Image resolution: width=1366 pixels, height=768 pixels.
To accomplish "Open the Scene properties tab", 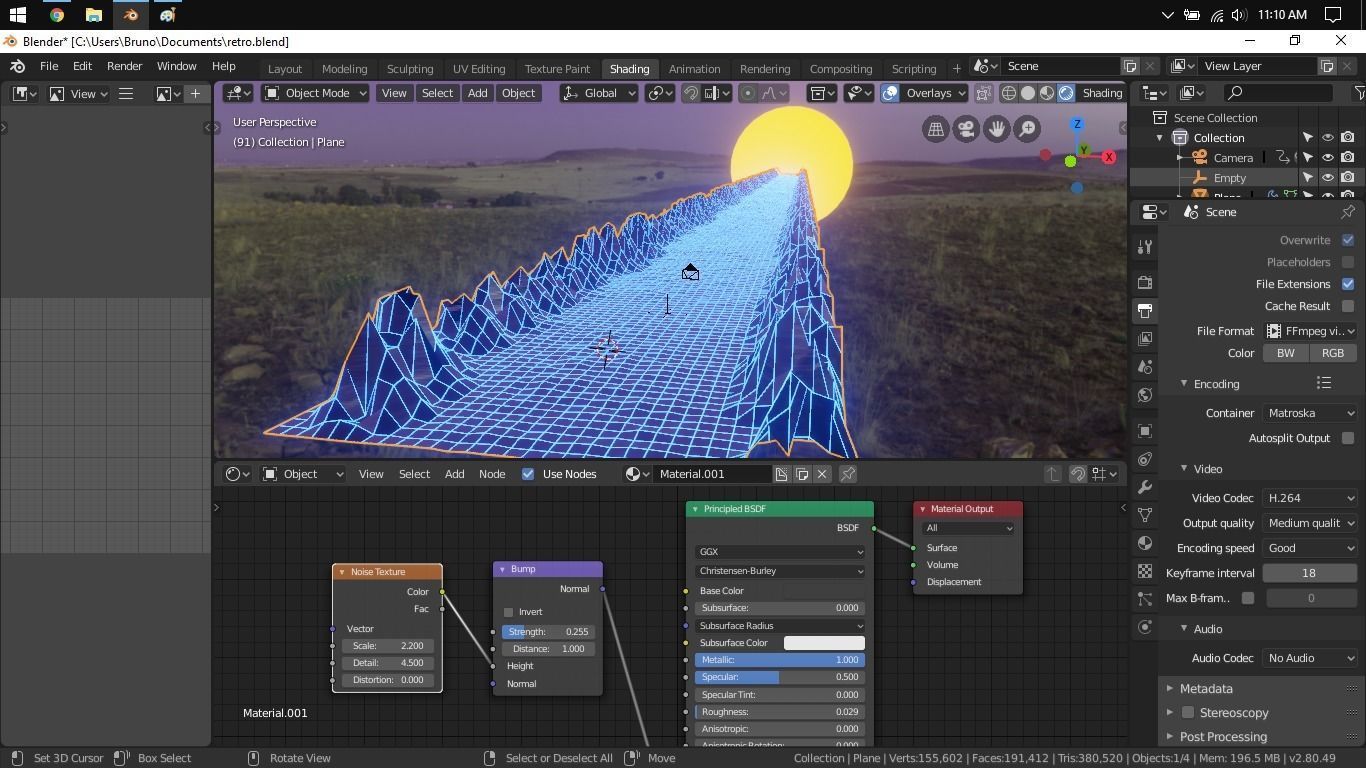I will click(x=1145, y=367).
